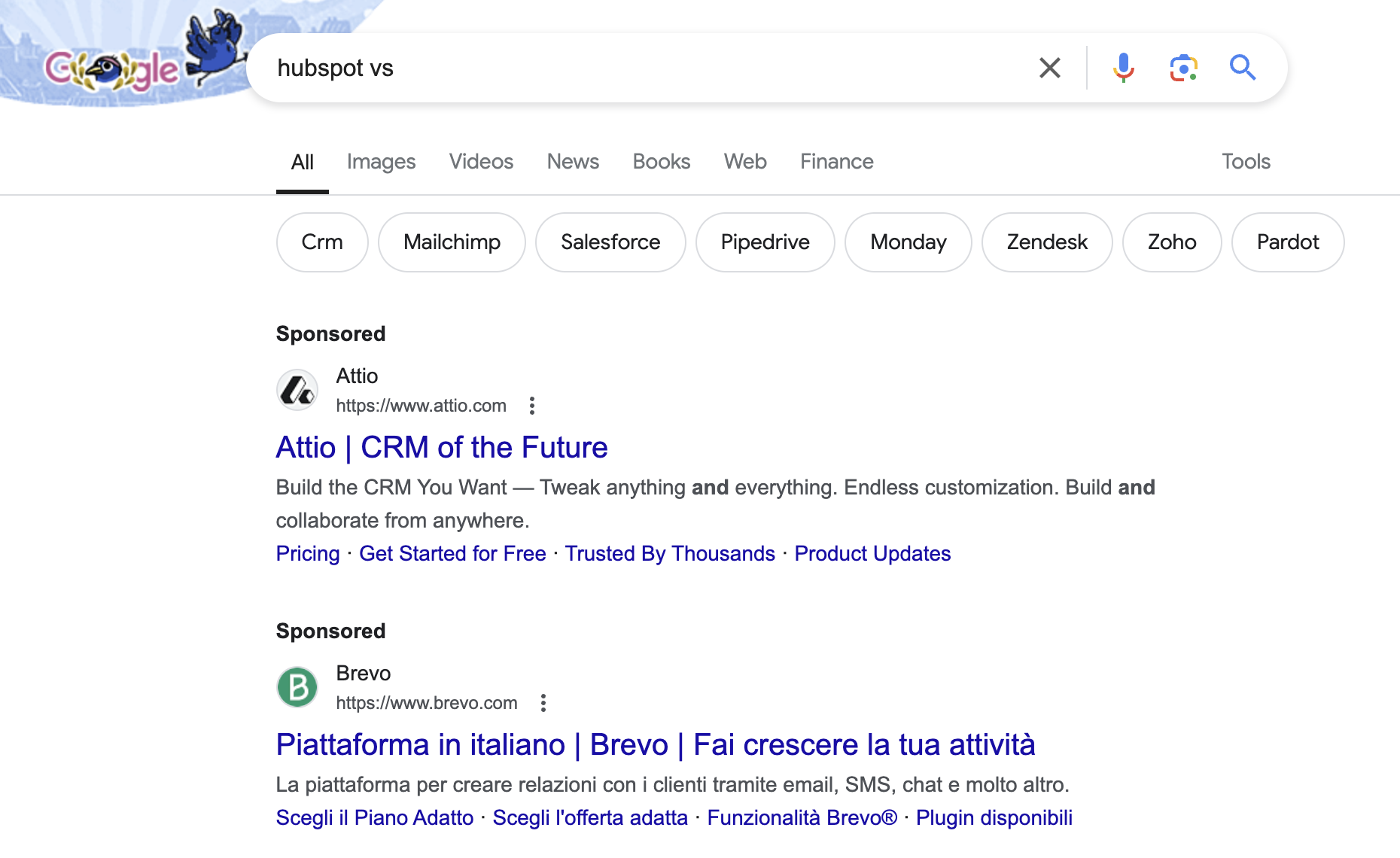Click the Zoho suggestion chip
This screenshot has height=858, width=1400.
[1172, 242]
